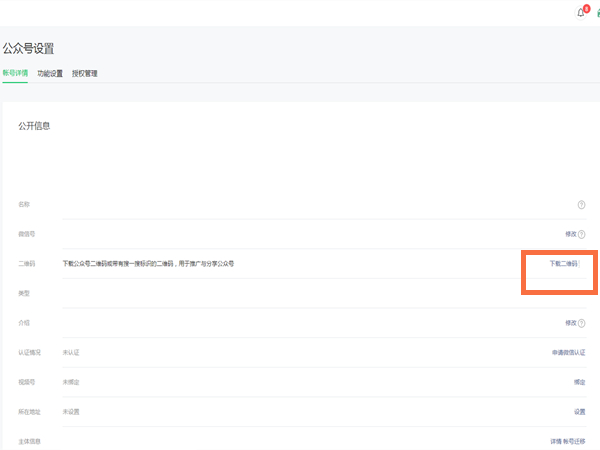Open the 功能设置 tab
600x450 pixels.
[x=50, y=73]
